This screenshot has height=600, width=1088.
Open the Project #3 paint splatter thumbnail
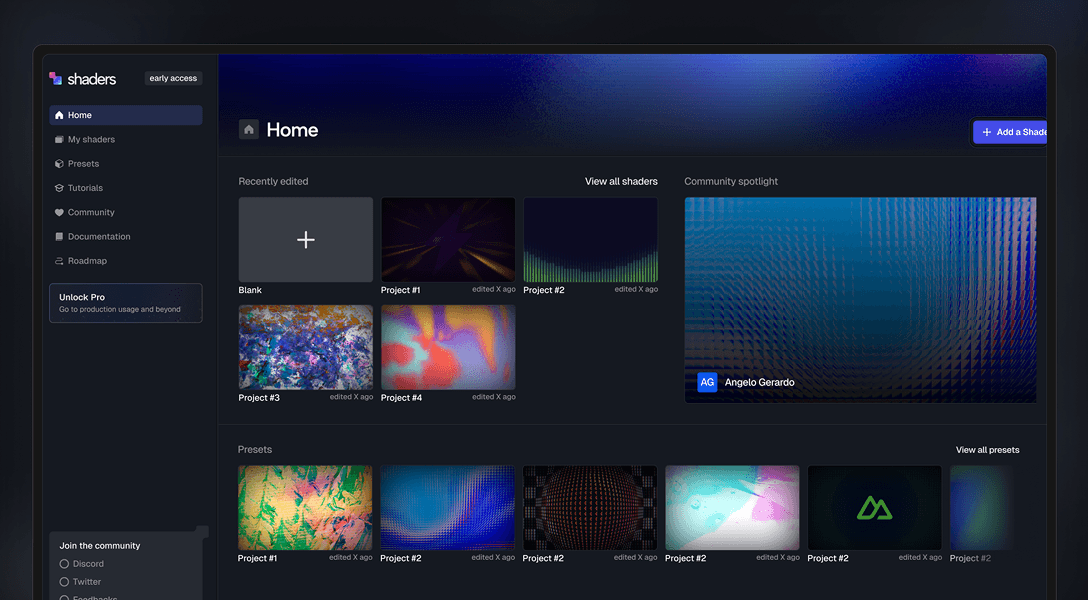tap(306, 348)
